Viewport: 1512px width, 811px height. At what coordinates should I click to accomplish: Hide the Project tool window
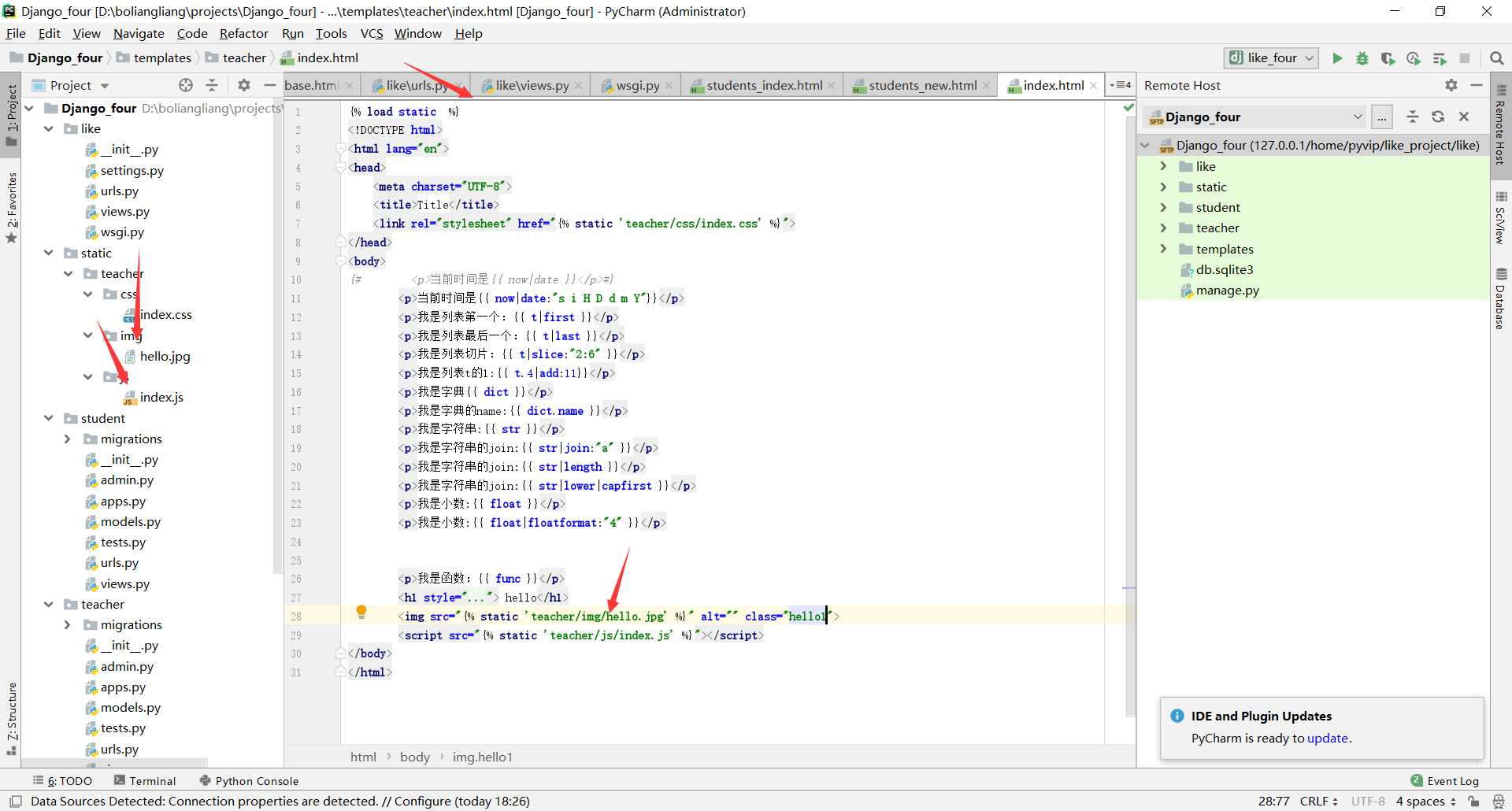point(270,85)
